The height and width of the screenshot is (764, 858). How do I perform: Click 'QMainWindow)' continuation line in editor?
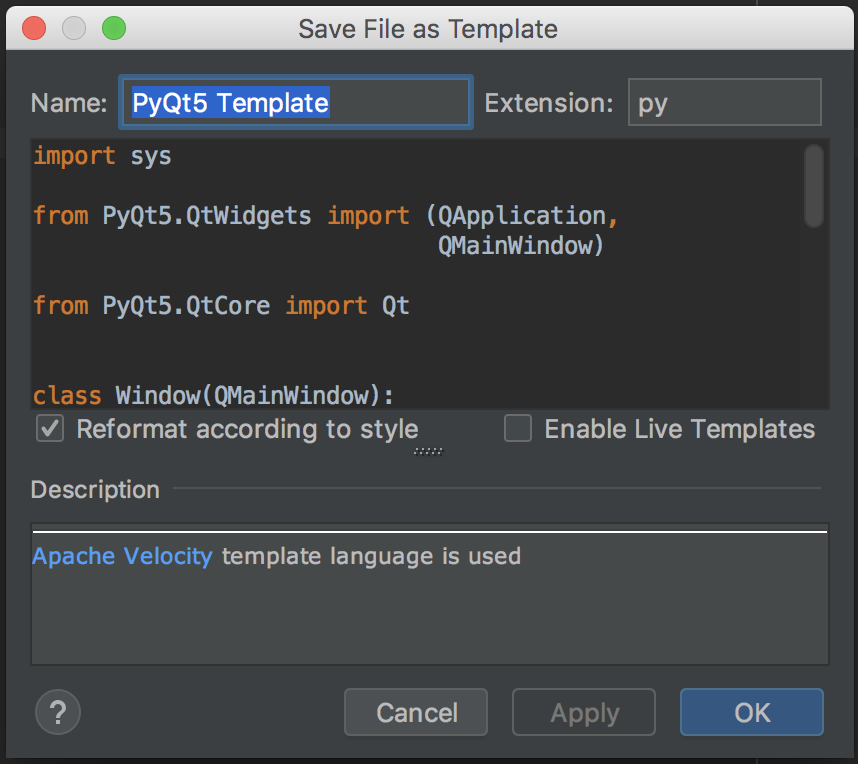(x=520, y=245)
